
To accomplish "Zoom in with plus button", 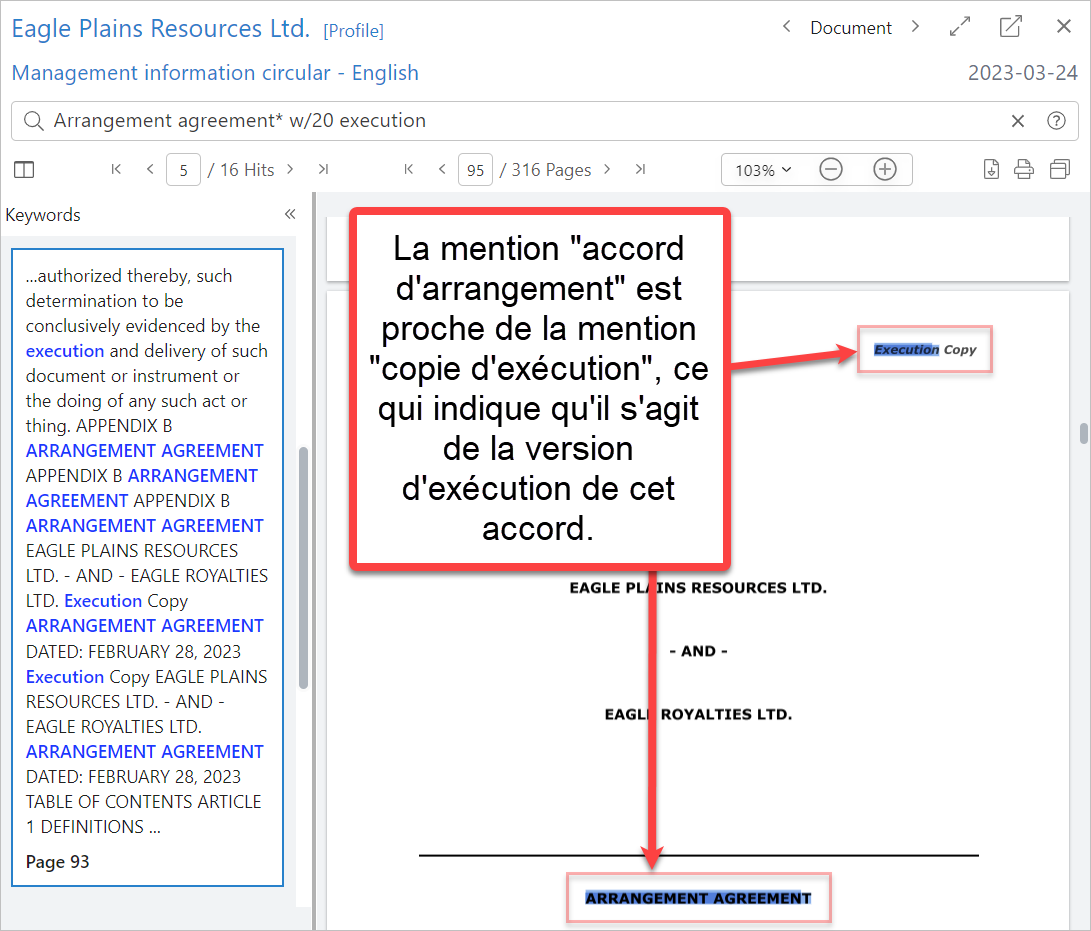I will coord(885,169).
